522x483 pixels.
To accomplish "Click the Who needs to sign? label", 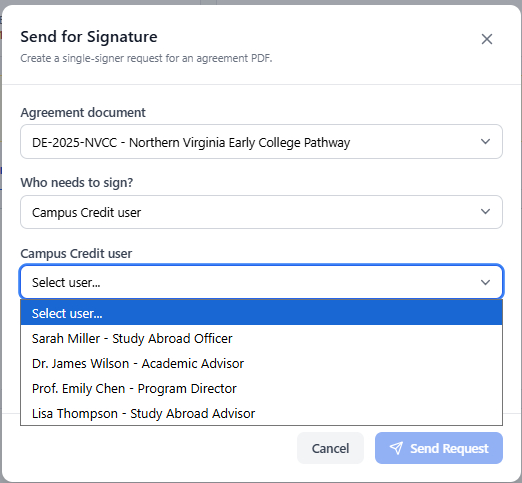I will tap(77, 183).
